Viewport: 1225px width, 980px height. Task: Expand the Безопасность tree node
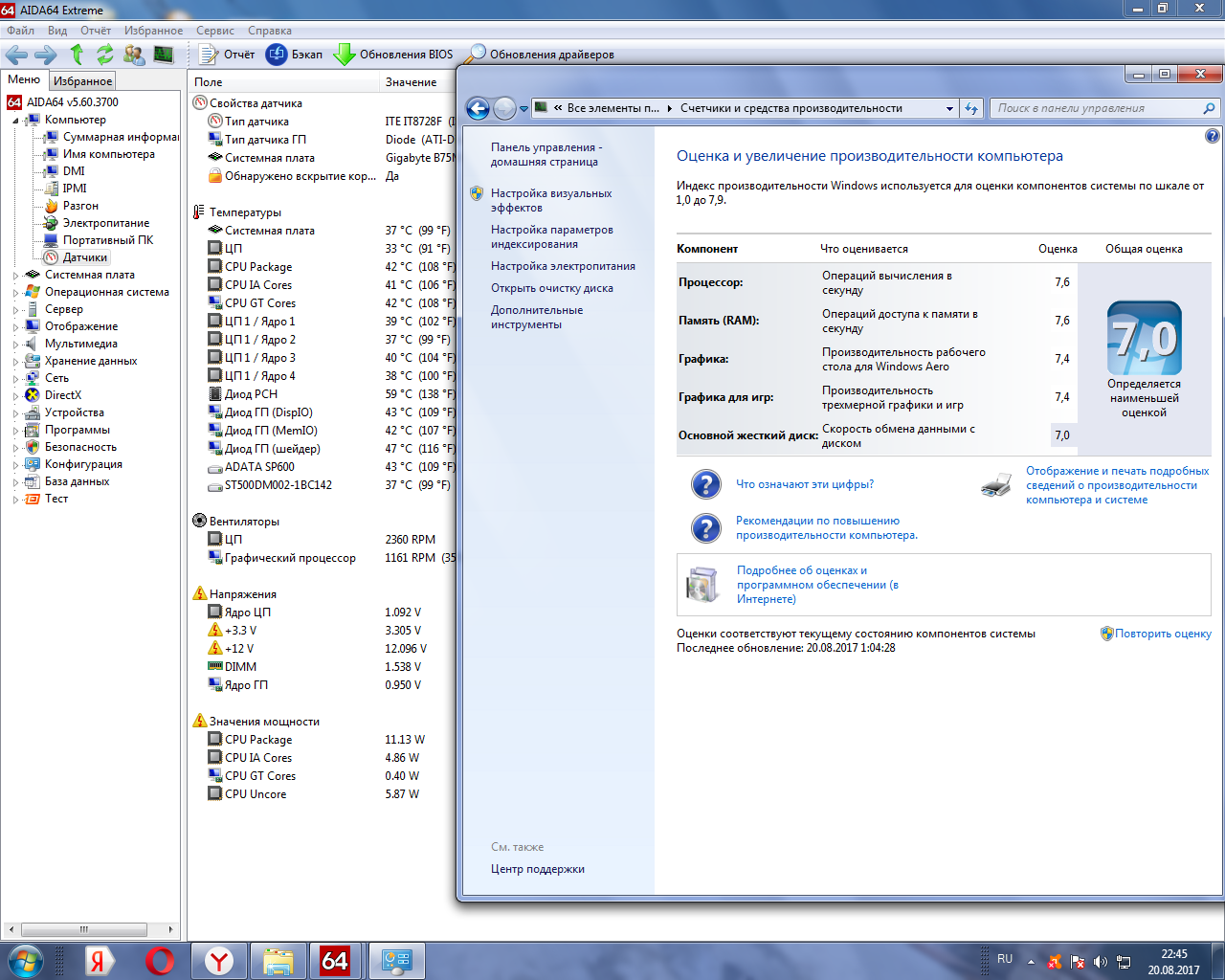15,448
